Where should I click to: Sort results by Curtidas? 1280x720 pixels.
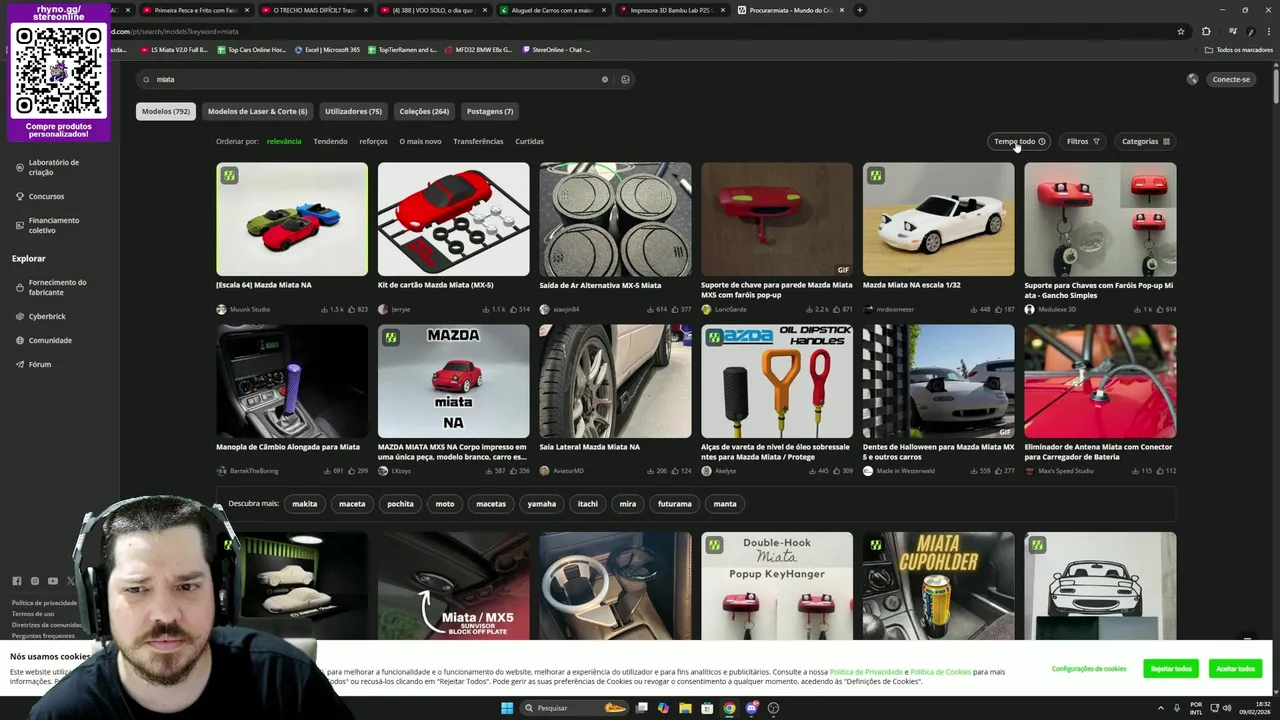pyautogui.click(x=529, y=141)
